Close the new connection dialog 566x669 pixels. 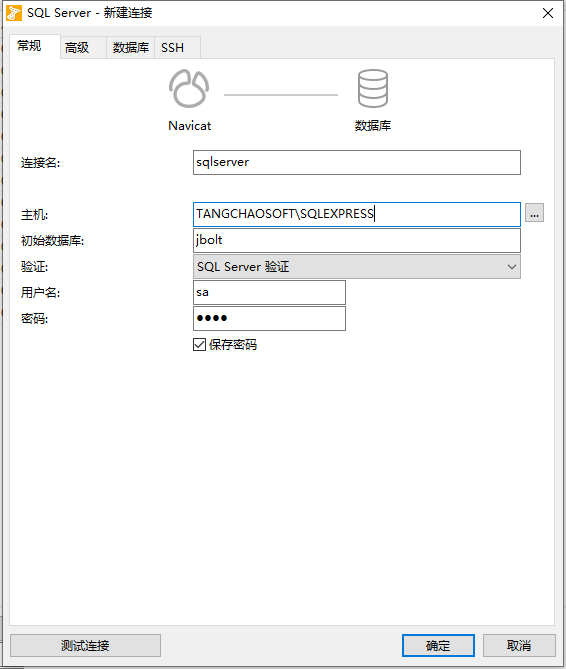(x=548, y=13)
